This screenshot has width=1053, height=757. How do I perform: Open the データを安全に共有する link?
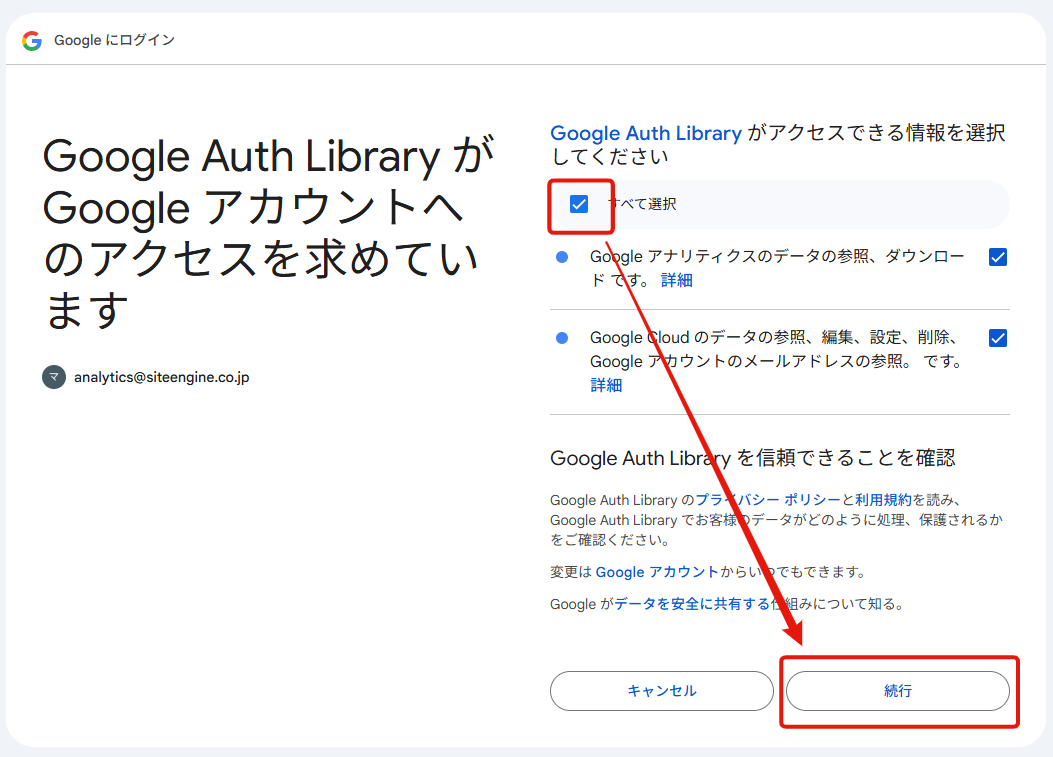(692, 604)
